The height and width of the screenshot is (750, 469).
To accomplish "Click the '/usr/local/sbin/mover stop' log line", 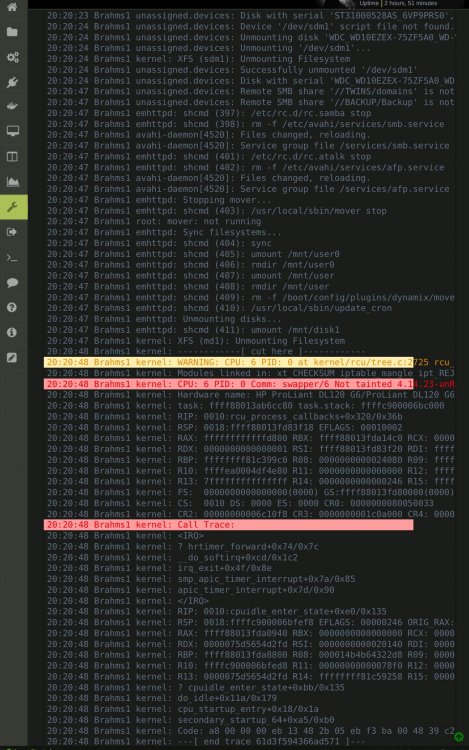I will [217, 211].
